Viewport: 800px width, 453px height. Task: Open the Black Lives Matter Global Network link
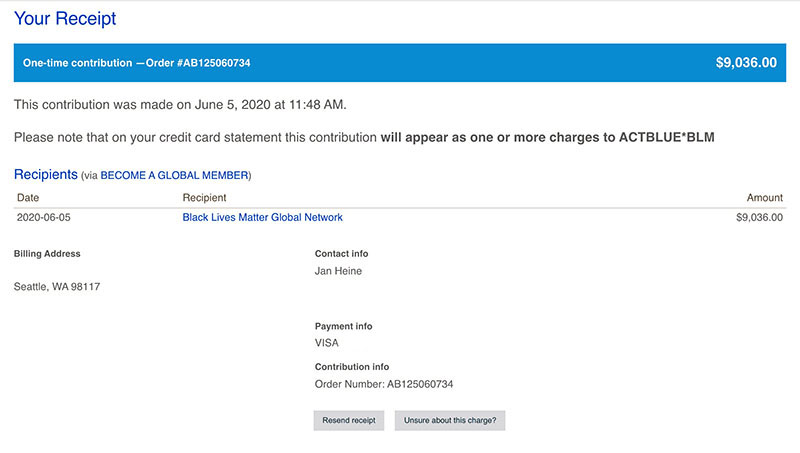click(x=262, y=217)
